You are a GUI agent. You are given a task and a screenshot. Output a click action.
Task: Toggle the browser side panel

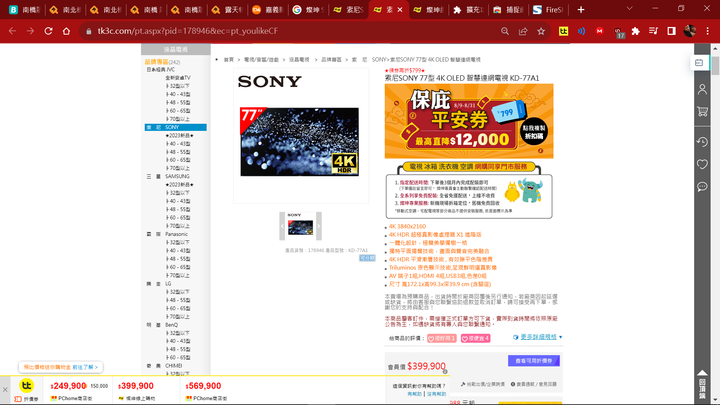pyautogui.click(x=671, y=31)
